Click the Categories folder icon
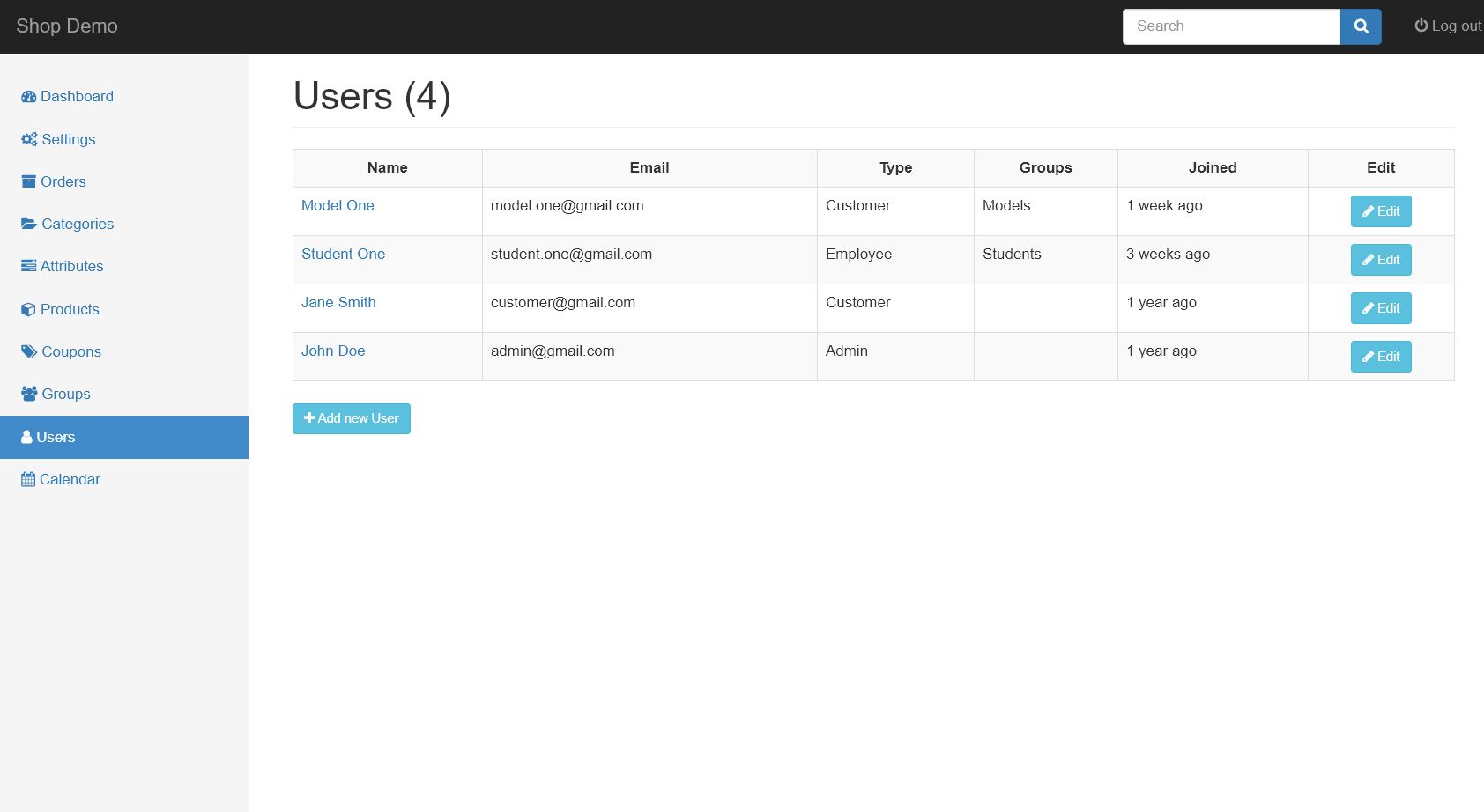 point(29,224)
